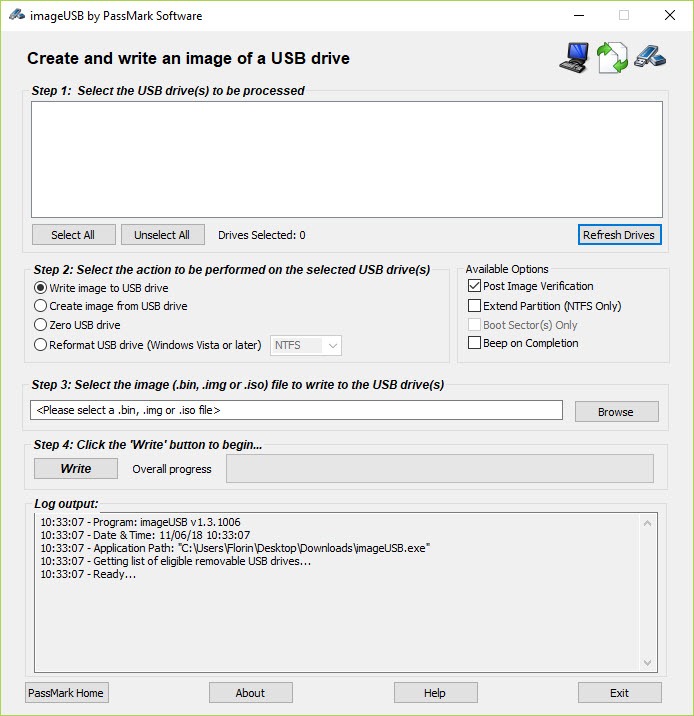Click the USB flash drive icon in header
This screenshot has width=694, height=716.
pyautogui.click(x=650, y=57)
